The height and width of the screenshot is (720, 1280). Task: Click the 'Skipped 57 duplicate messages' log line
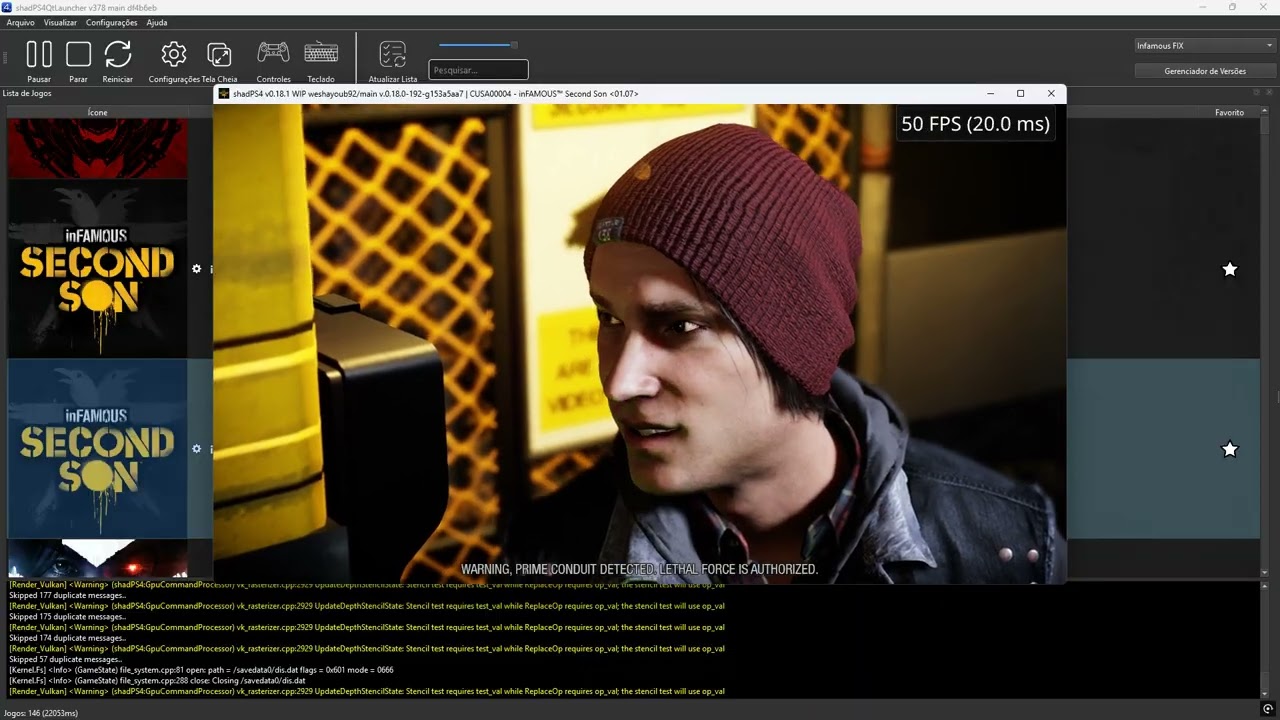66,659
